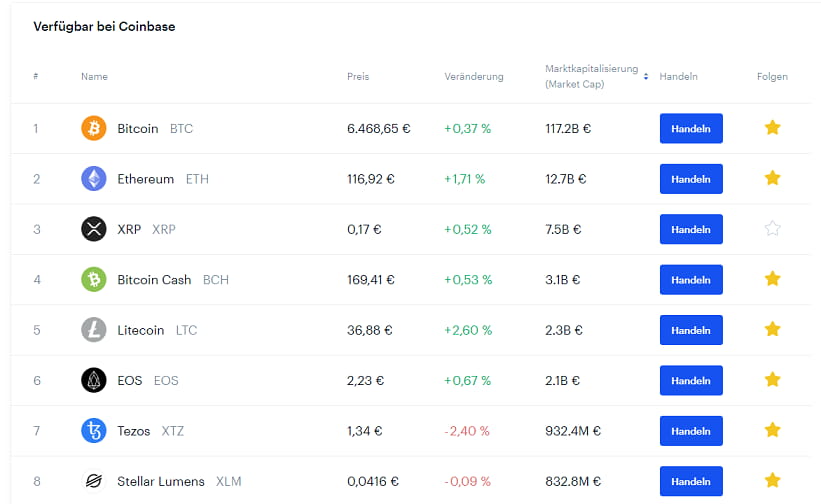Click the market cap 117.2B €

(x=568, y=128)
